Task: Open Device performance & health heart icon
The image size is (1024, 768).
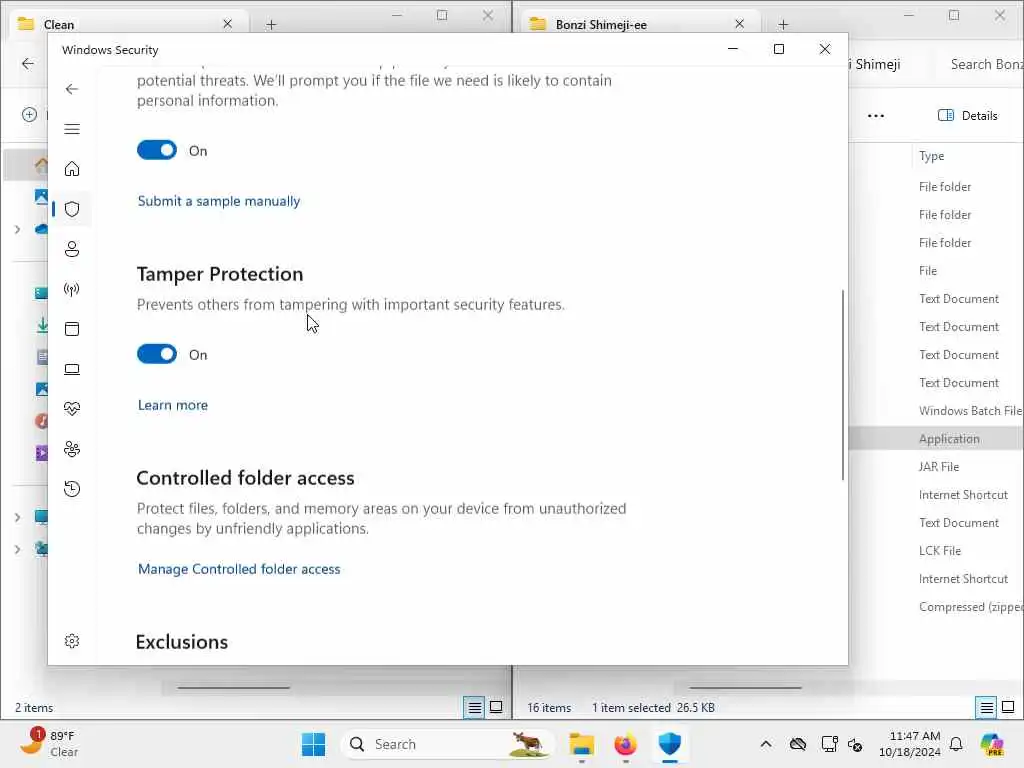Action: coord(72,409)
